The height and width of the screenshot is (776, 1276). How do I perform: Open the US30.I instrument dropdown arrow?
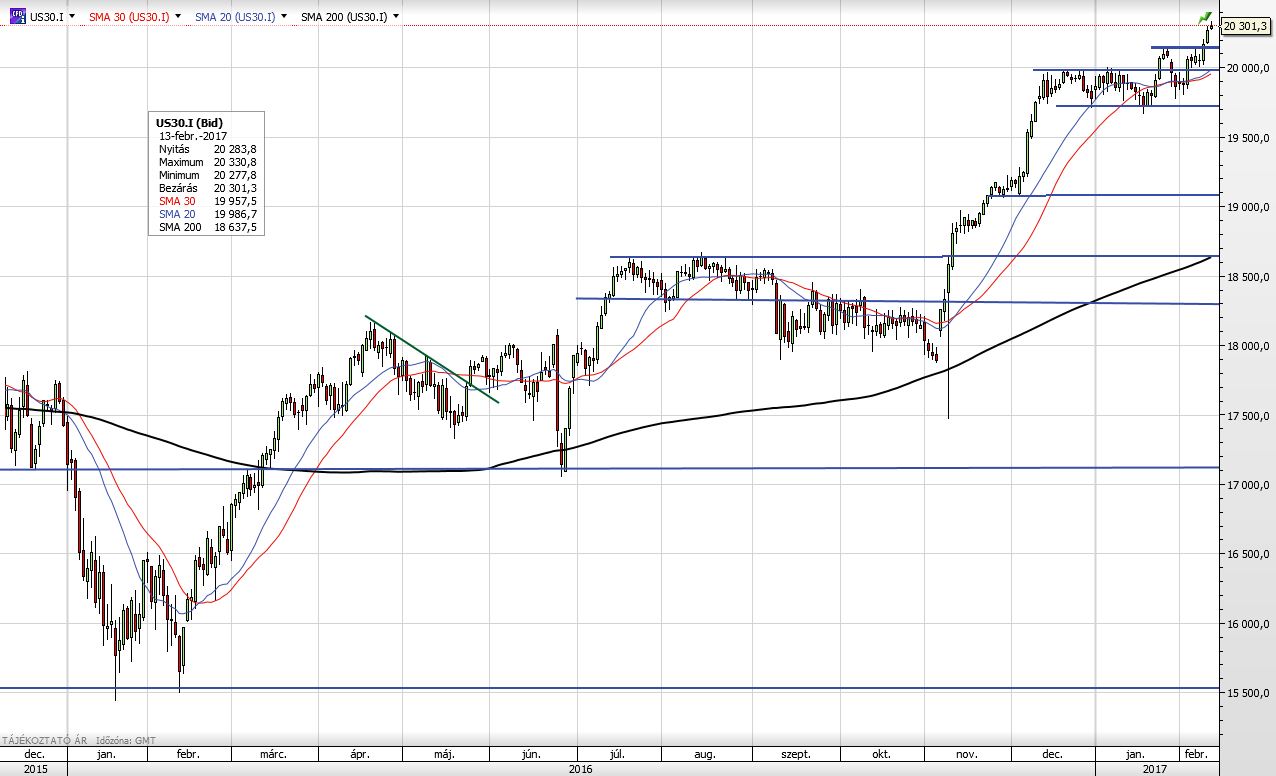(x=73, y=17)
